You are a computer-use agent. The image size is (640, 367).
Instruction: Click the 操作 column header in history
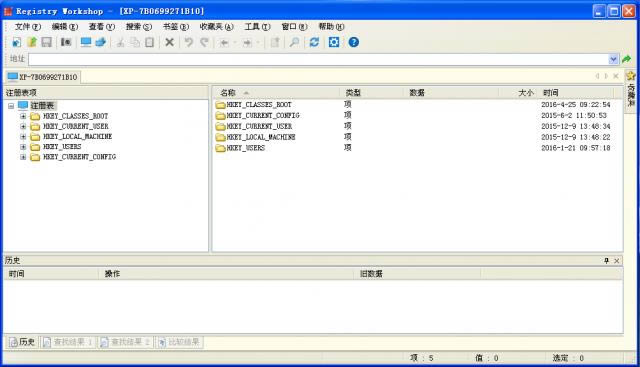tap(226, 274)
